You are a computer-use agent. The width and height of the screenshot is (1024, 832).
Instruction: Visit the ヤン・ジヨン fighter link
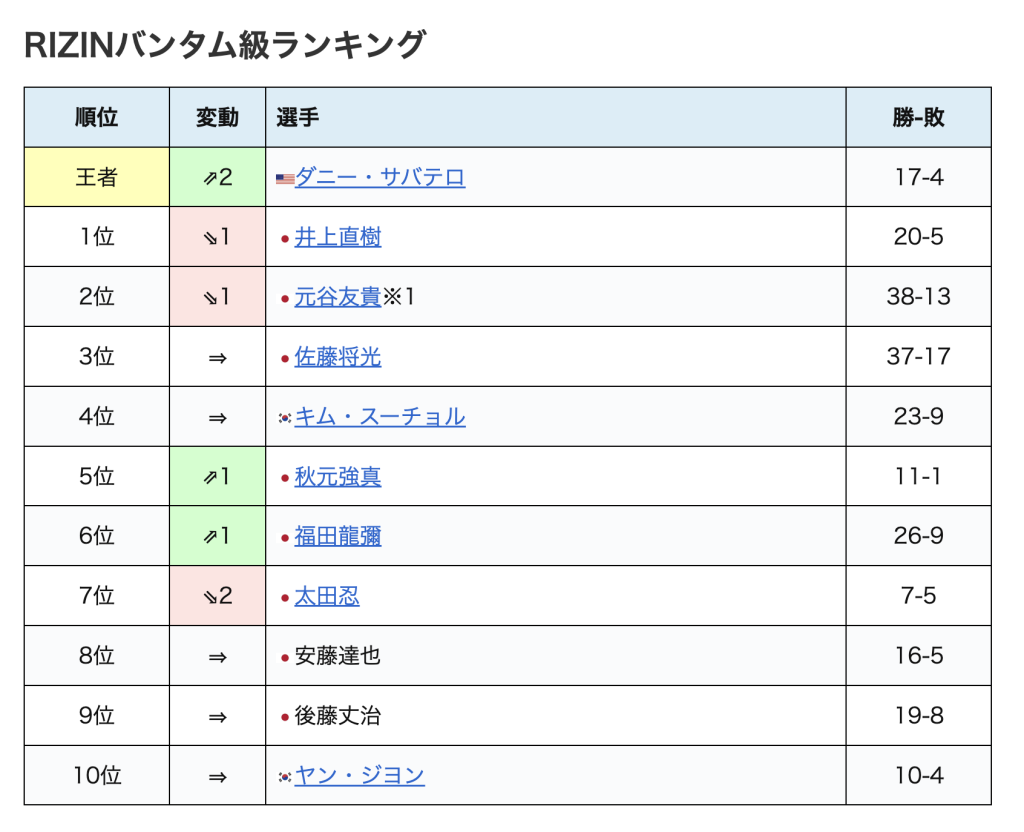tap(360, 776)
